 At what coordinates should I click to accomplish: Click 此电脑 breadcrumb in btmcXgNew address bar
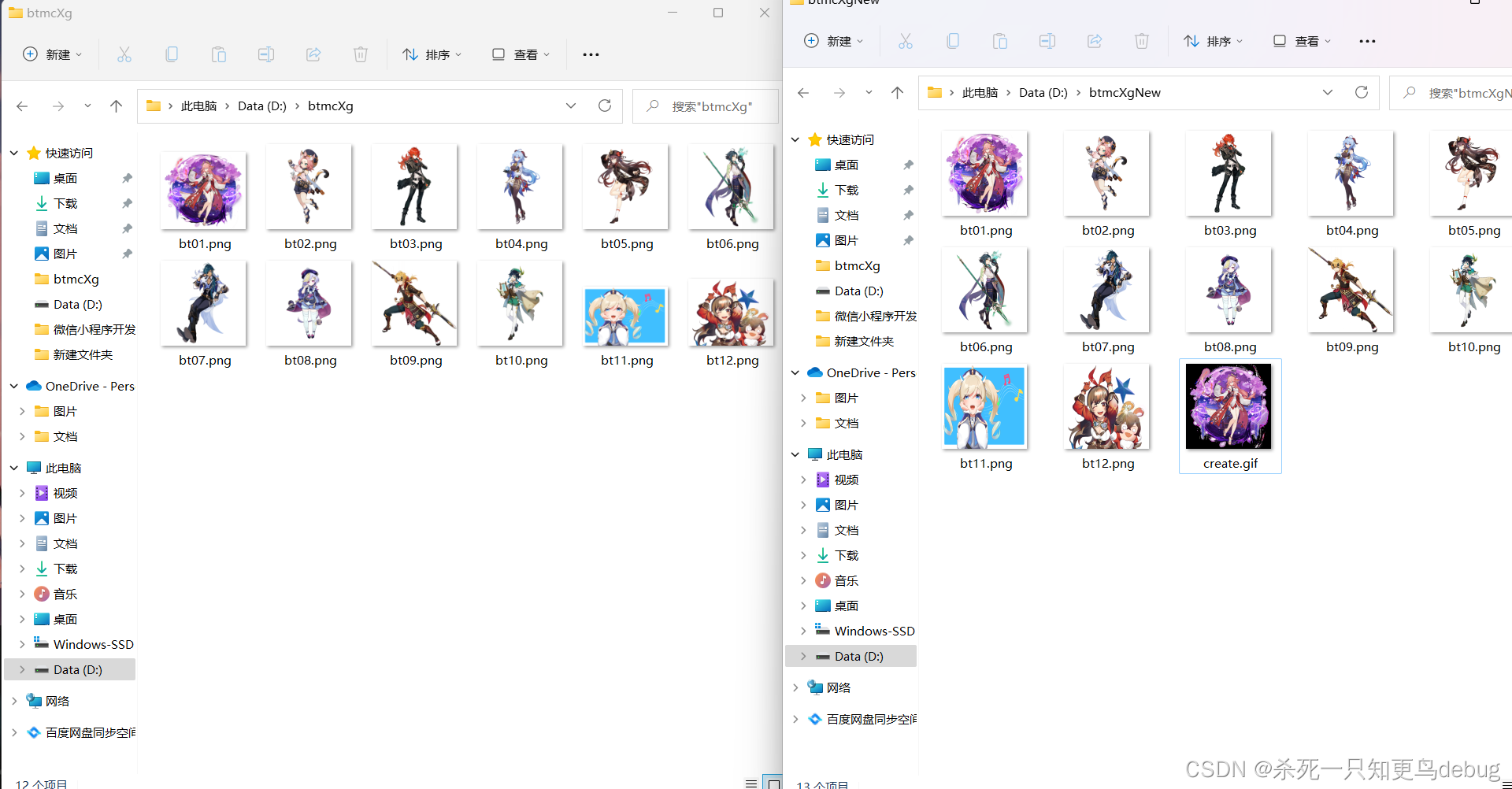tap(980, 92)
